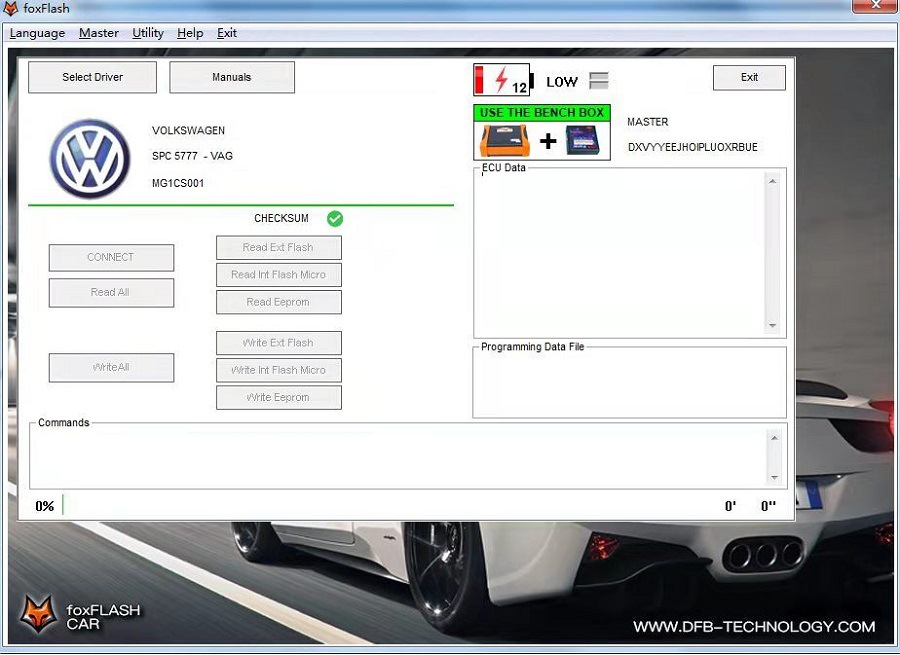Click the VOLKSWAGEN brand label
Screen dimensions: 900x655
[x=188, y=131]
